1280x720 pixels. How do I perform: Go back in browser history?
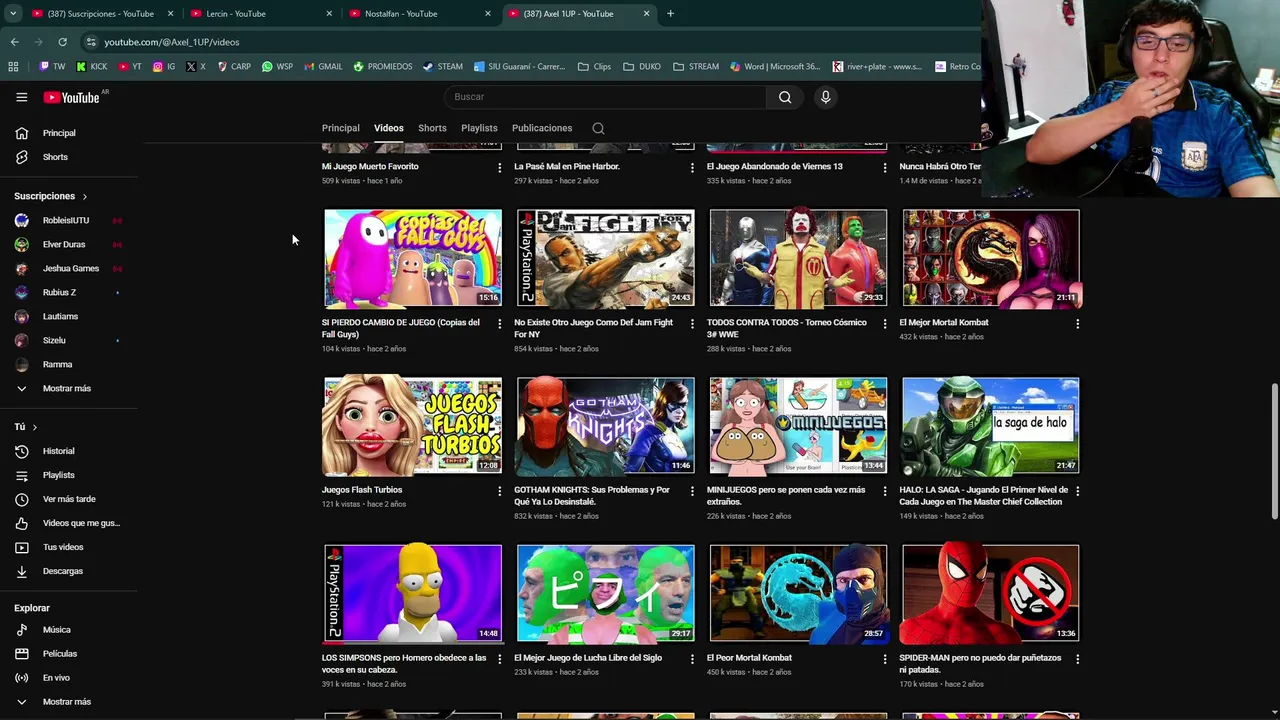(14, 42)
